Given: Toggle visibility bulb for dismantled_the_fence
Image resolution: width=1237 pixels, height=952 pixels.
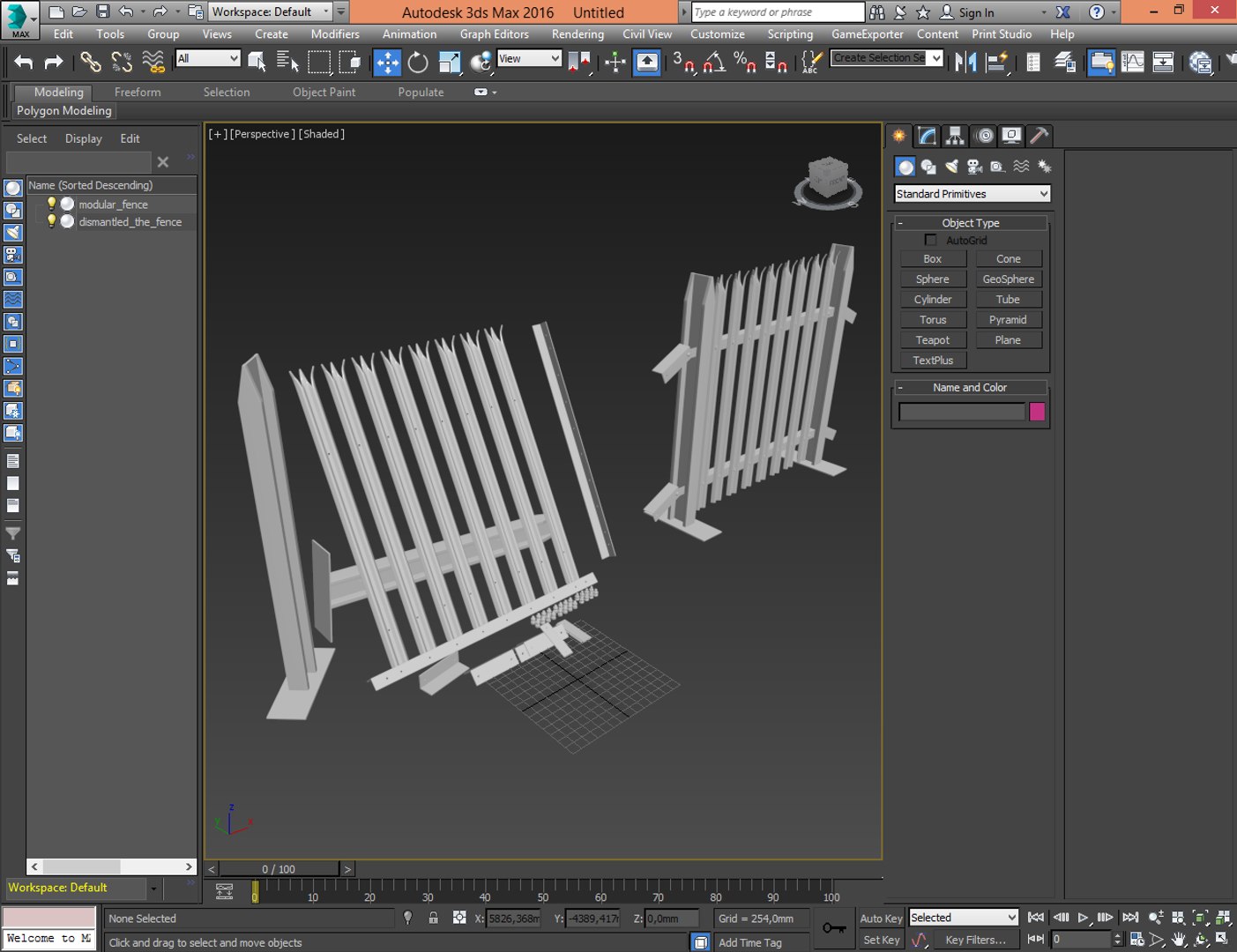Looking at the screenshot, I should 51,221.
